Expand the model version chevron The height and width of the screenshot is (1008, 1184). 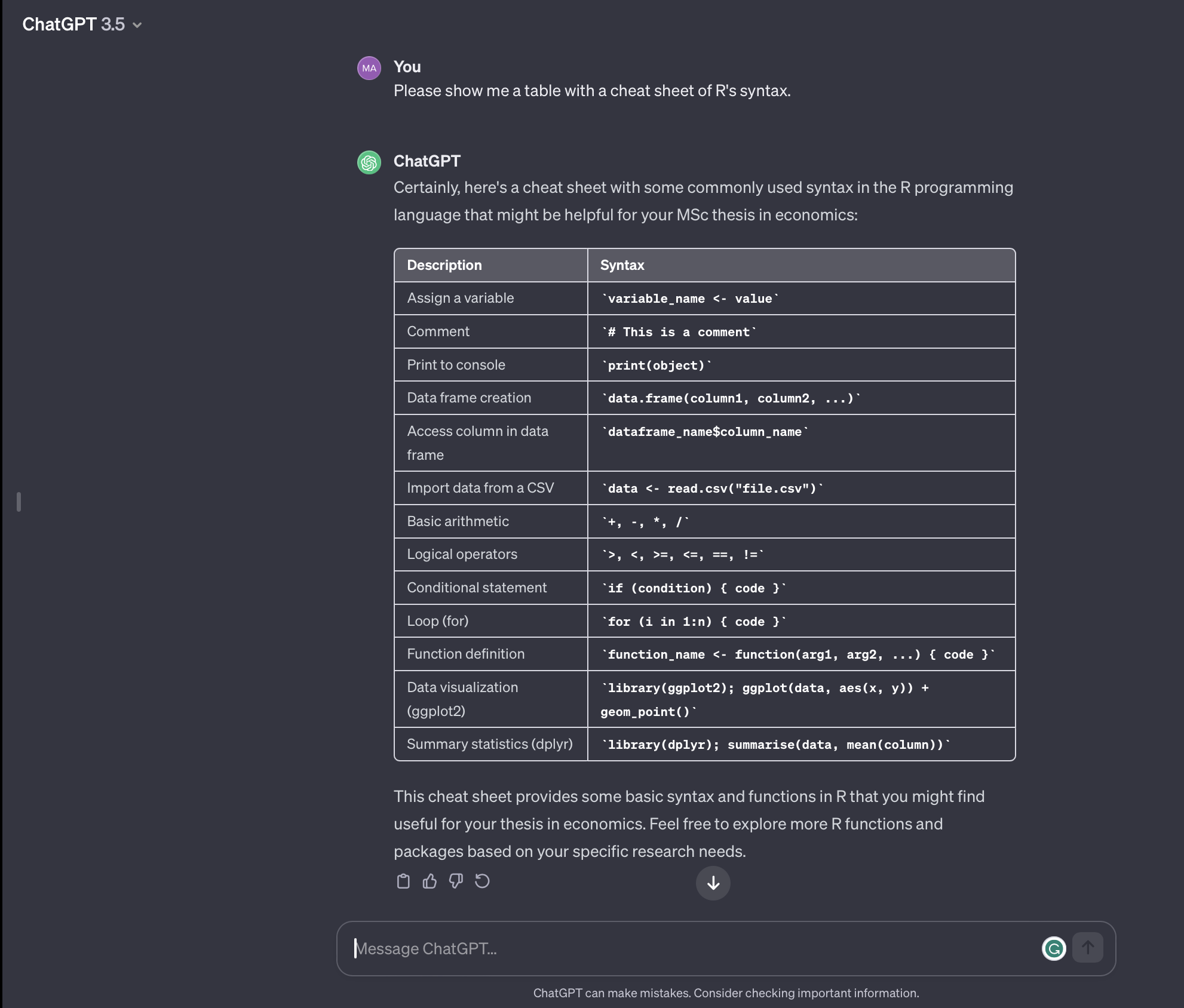137,25
